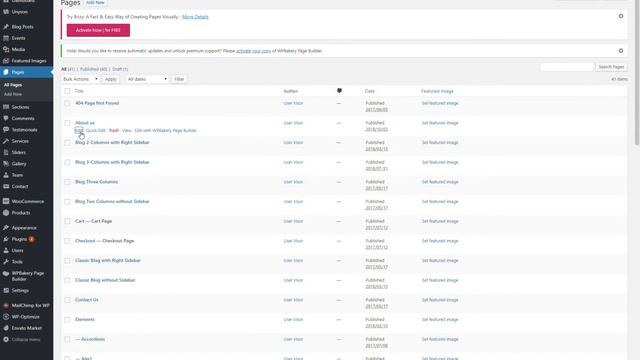The height and width of the screenshot is (360, 640).
Task: Dismiss the WPBakery activation notice close icon
Action: coord(621,51)
